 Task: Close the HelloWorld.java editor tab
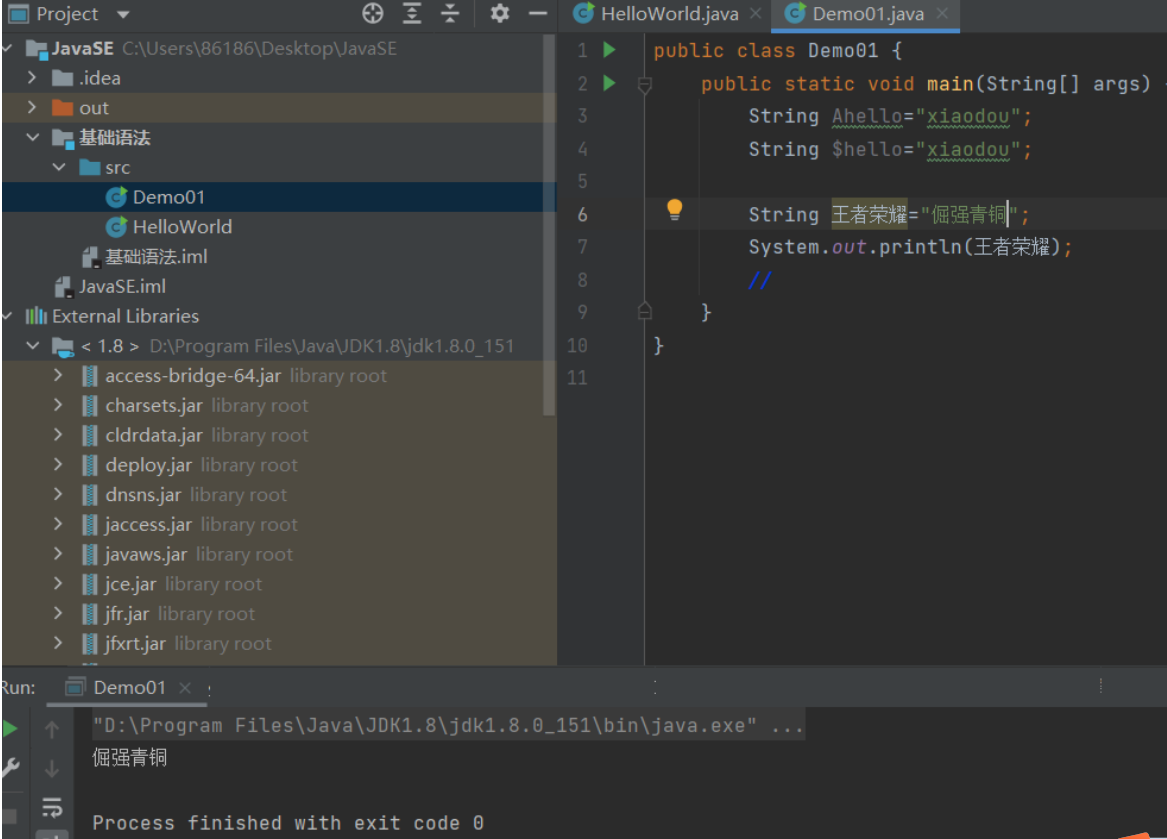(x=755, y=13)
